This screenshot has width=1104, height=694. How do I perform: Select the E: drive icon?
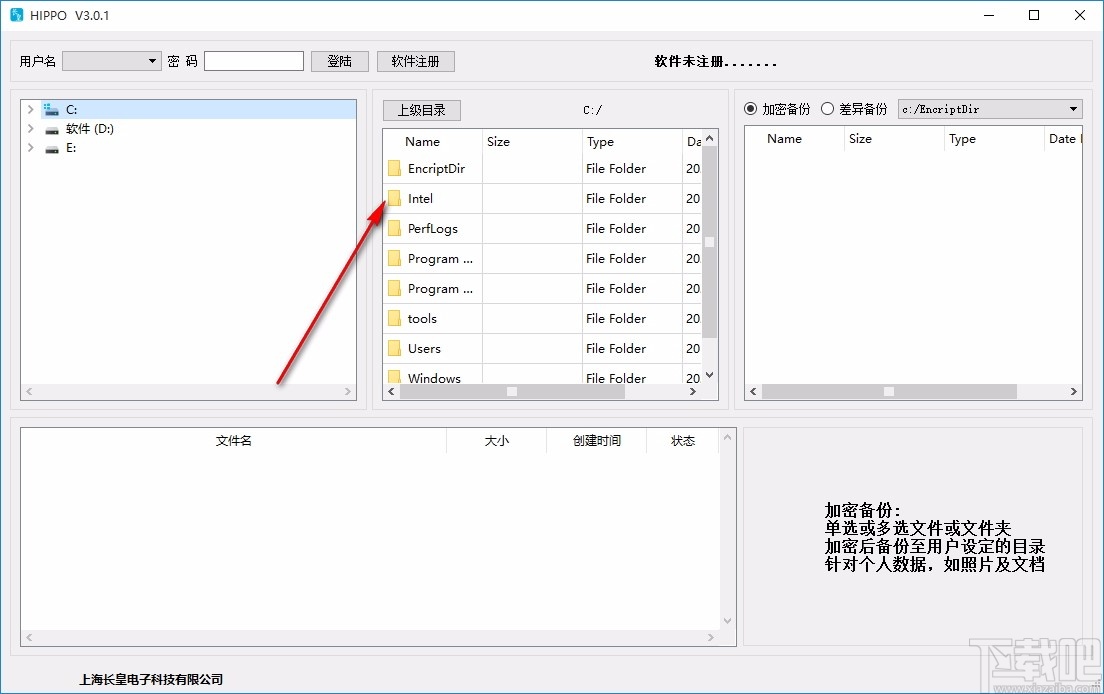pyautogui.click(x=51, y=148)
